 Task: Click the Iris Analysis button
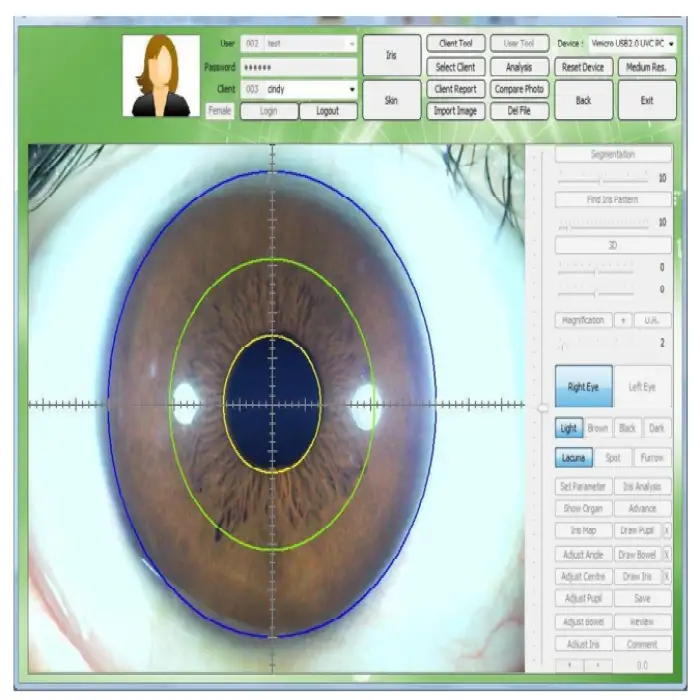tap(642, 486)
